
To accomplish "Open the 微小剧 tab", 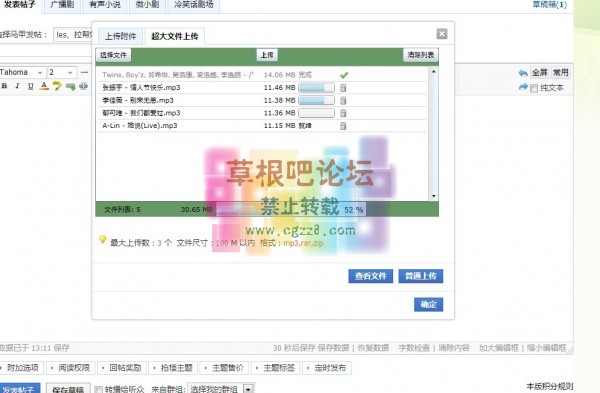I will 147,5.
